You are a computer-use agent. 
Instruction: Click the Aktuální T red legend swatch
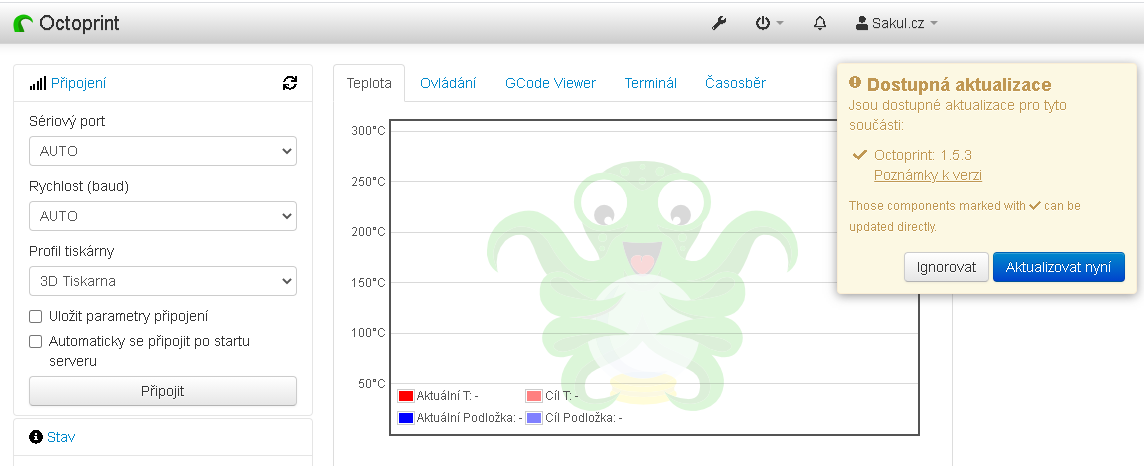(x=406, y=396)
